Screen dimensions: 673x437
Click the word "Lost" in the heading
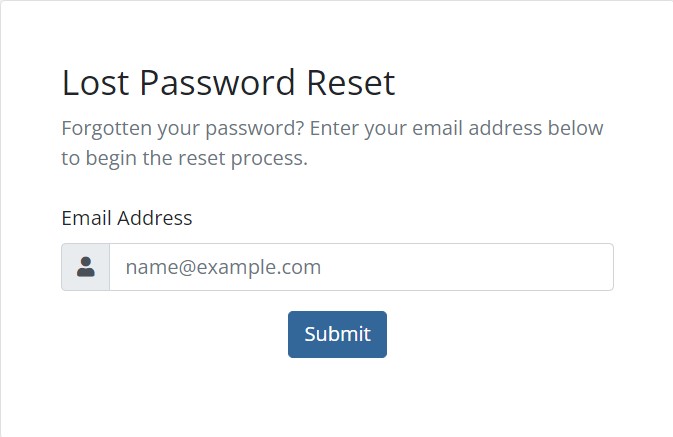coord(95,82)
